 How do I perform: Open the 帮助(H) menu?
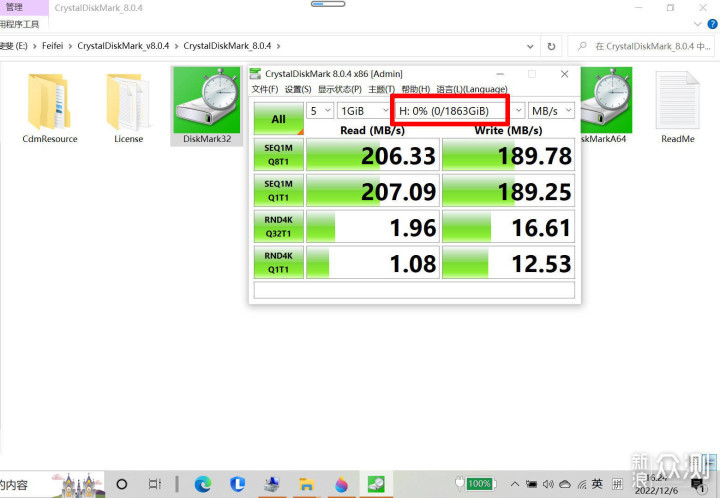(x=416, y=89)
